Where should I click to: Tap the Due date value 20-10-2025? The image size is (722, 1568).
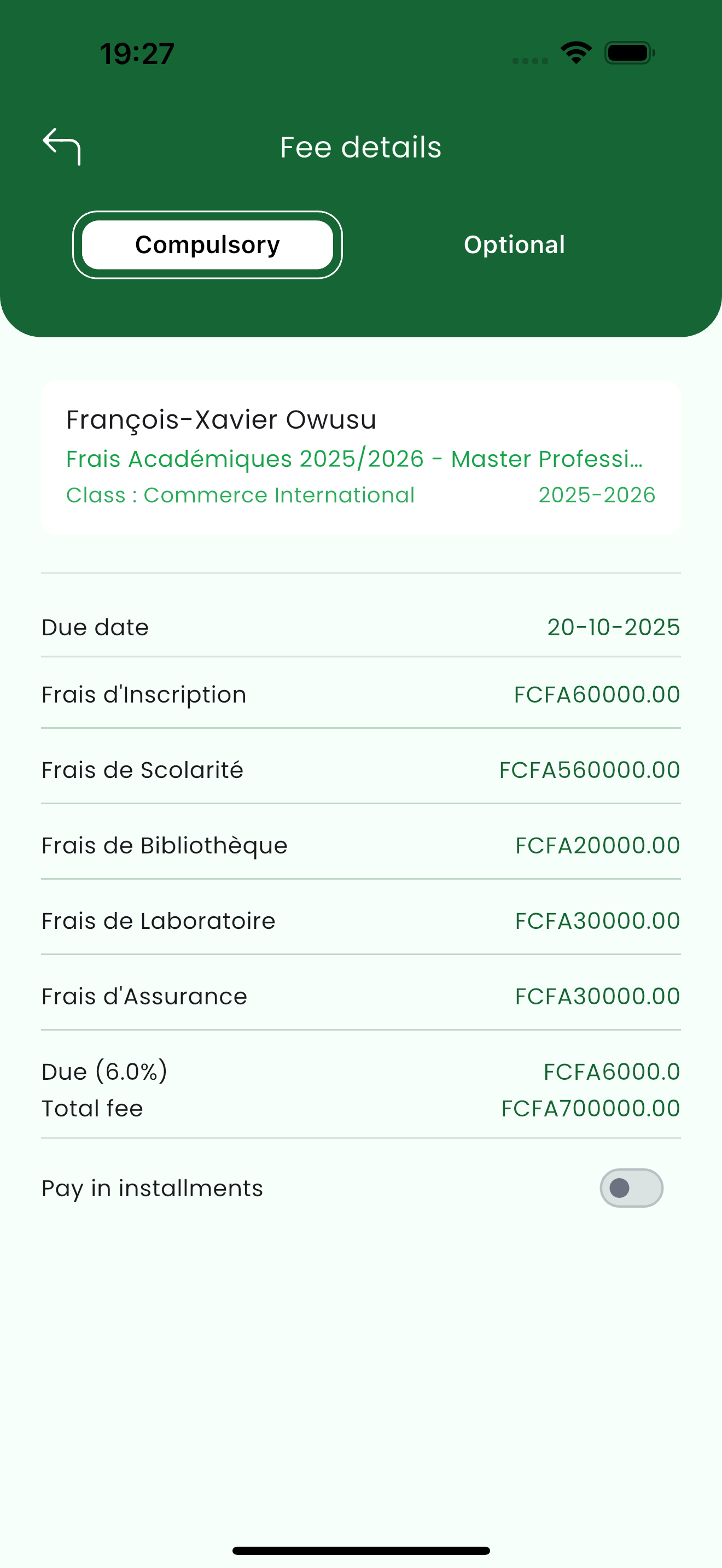613,628
